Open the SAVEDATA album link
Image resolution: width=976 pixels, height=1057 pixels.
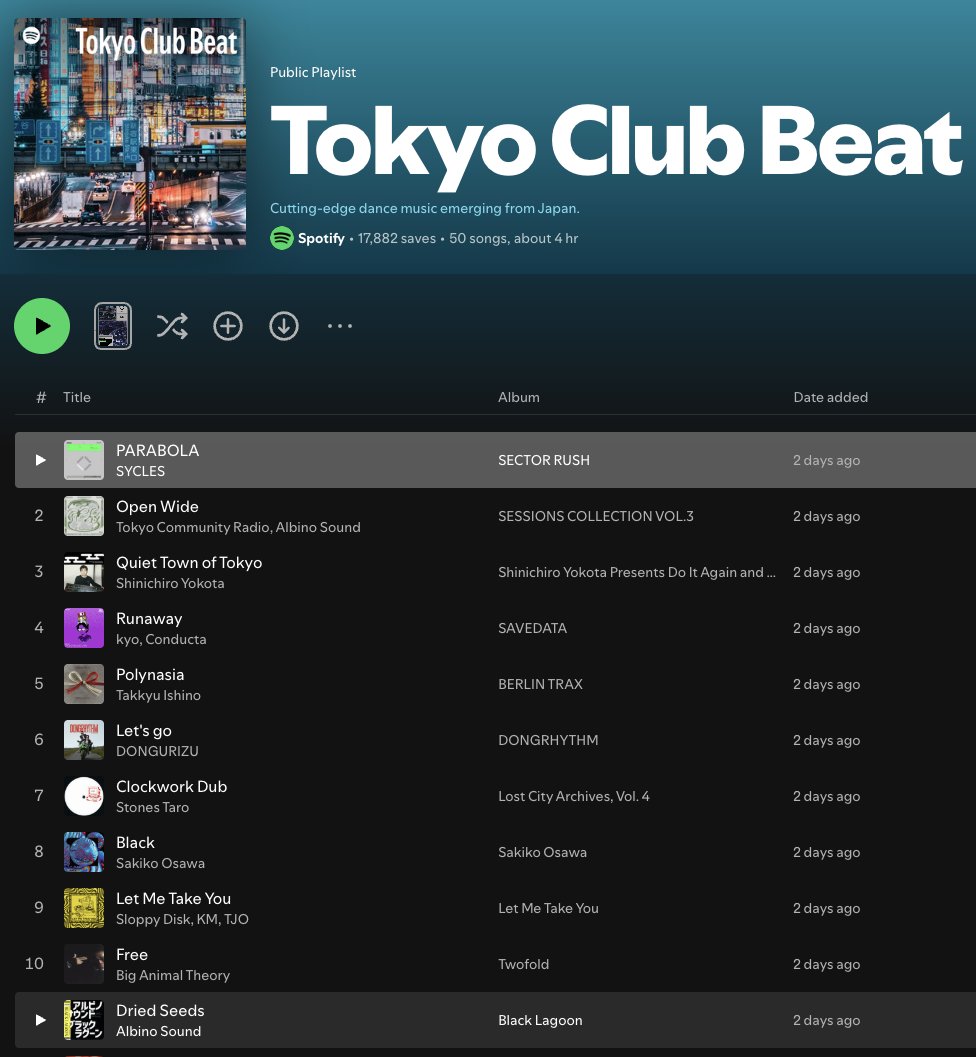click(x=532, y=628)
